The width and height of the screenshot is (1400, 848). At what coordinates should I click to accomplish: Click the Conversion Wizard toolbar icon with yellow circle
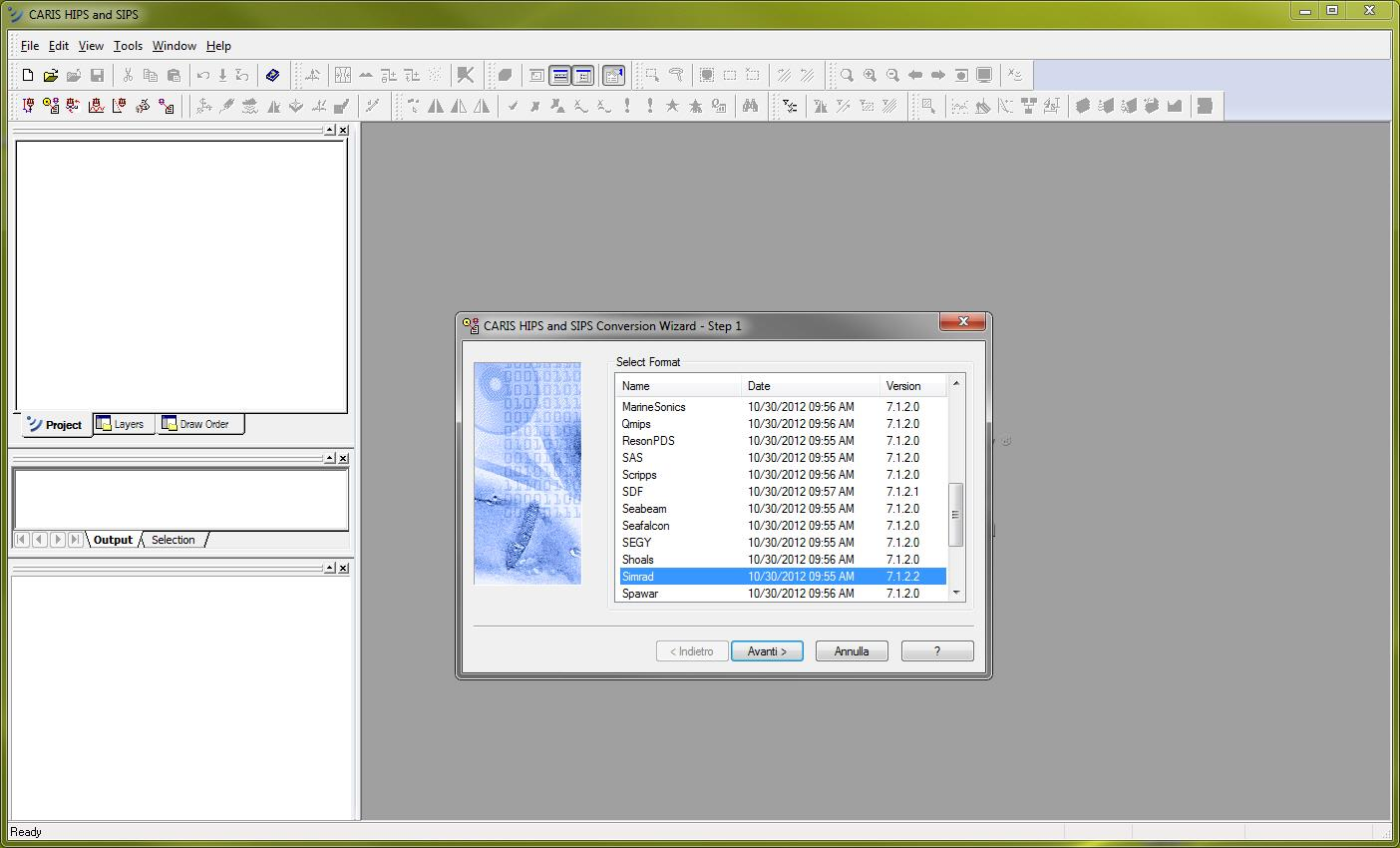[51, 106]
